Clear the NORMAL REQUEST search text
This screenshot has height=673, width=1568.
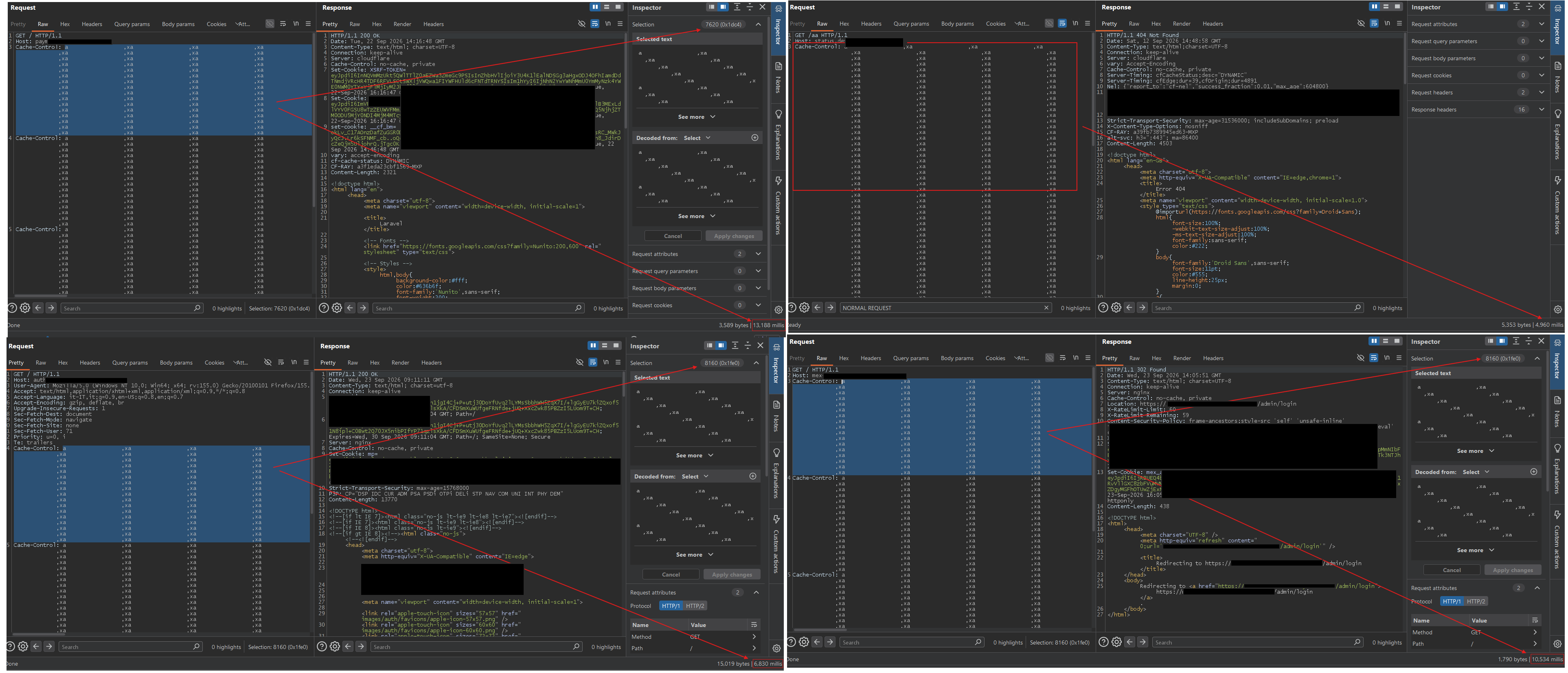pyautogui.click(x=1046, y=308)
